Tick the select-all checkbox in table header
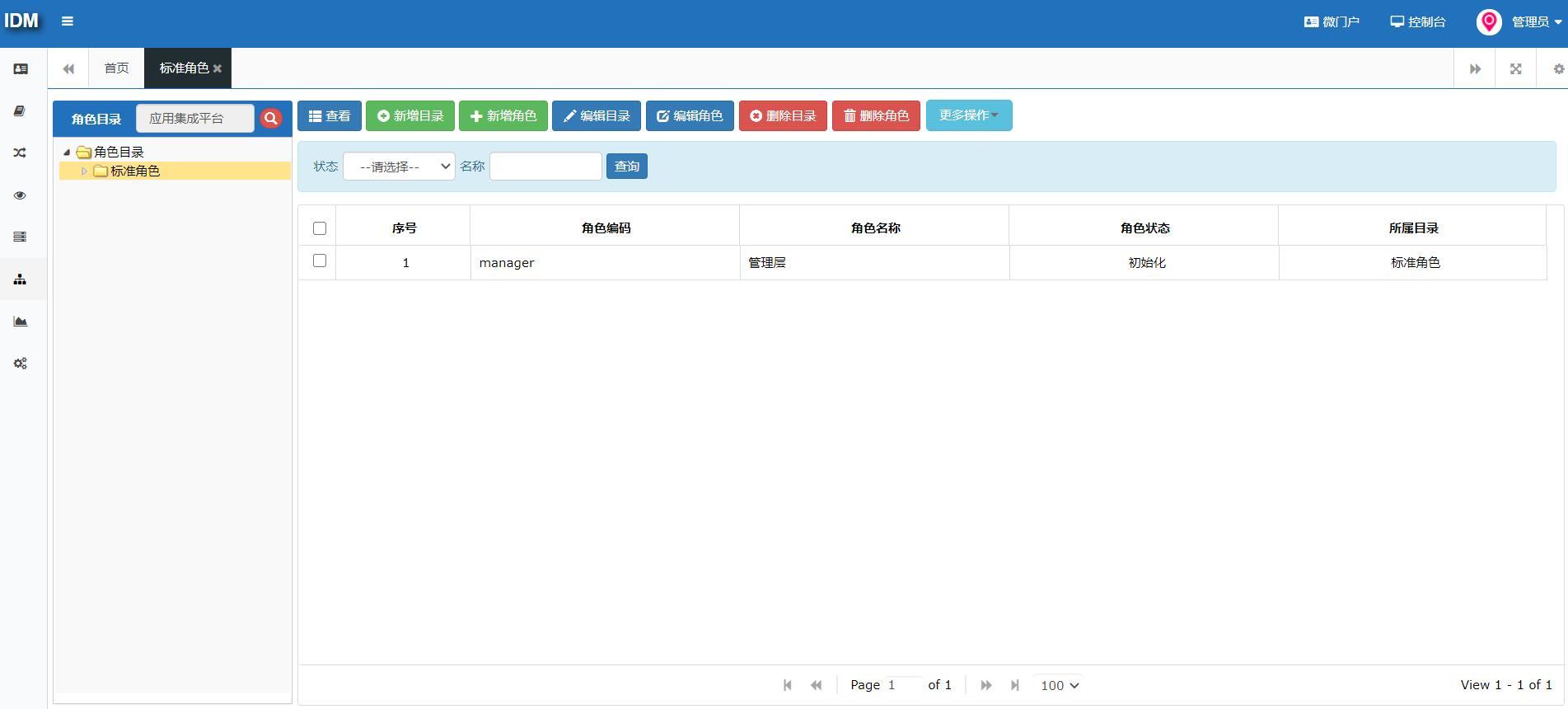 coord(320,228)
